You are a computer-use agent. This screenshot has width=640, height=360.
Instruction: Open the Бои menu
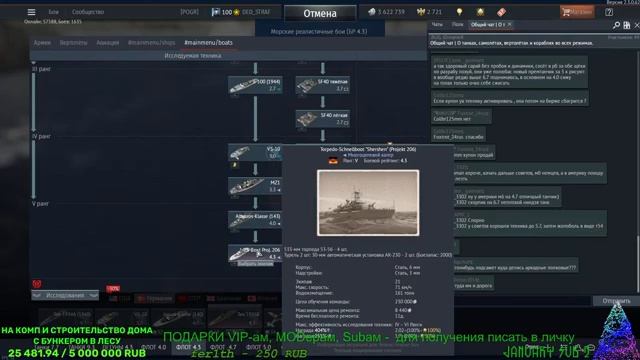coord(53,12)
